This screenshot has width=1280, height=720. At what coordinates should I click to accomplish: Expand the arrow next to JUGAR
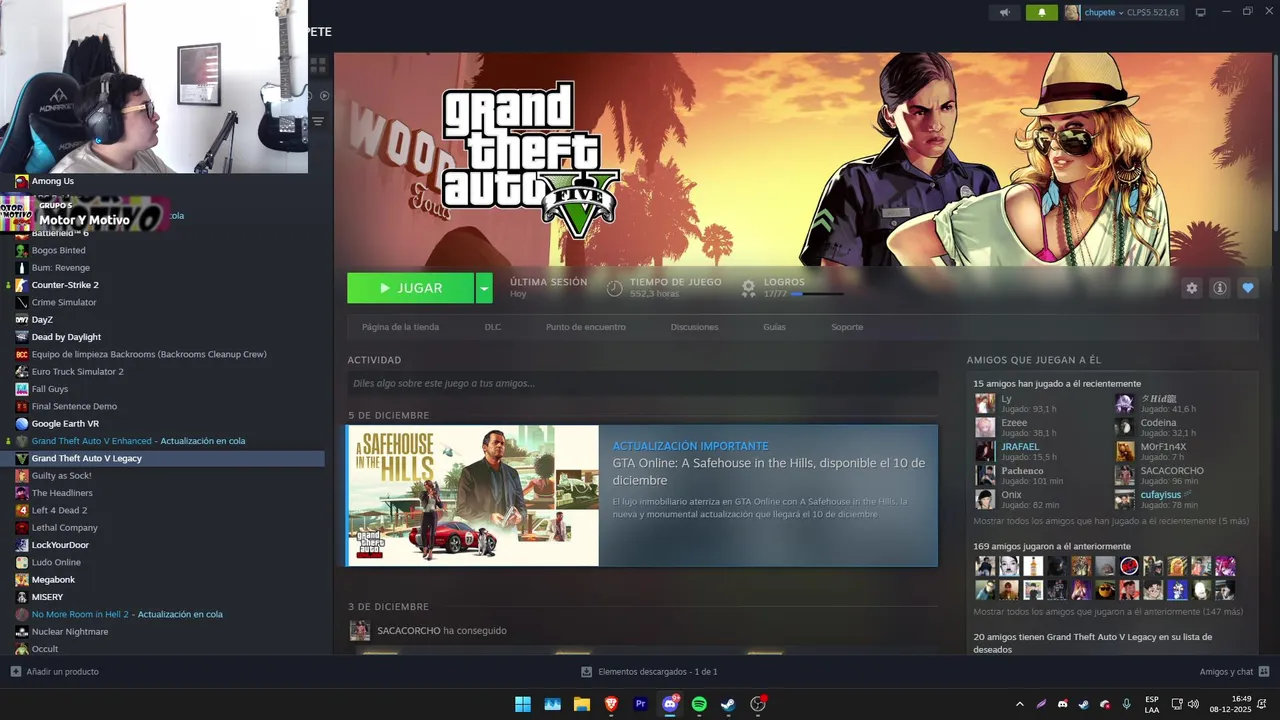point(484,288)
